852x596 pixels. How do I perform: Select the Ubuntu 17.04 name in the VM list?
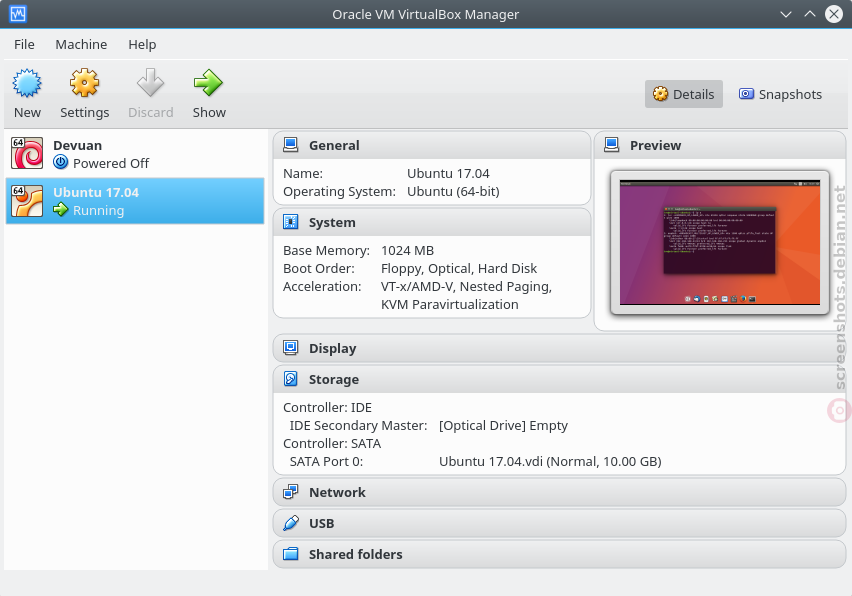[96, 193]
